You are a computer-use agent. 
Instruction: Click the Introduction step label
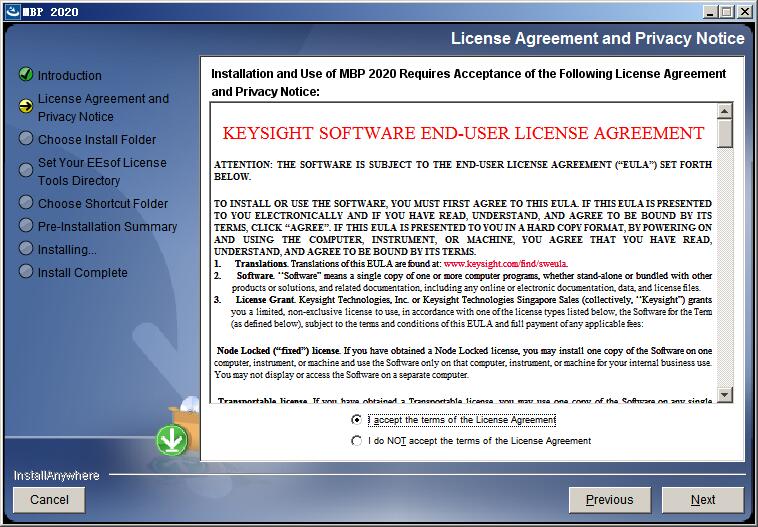70,75
